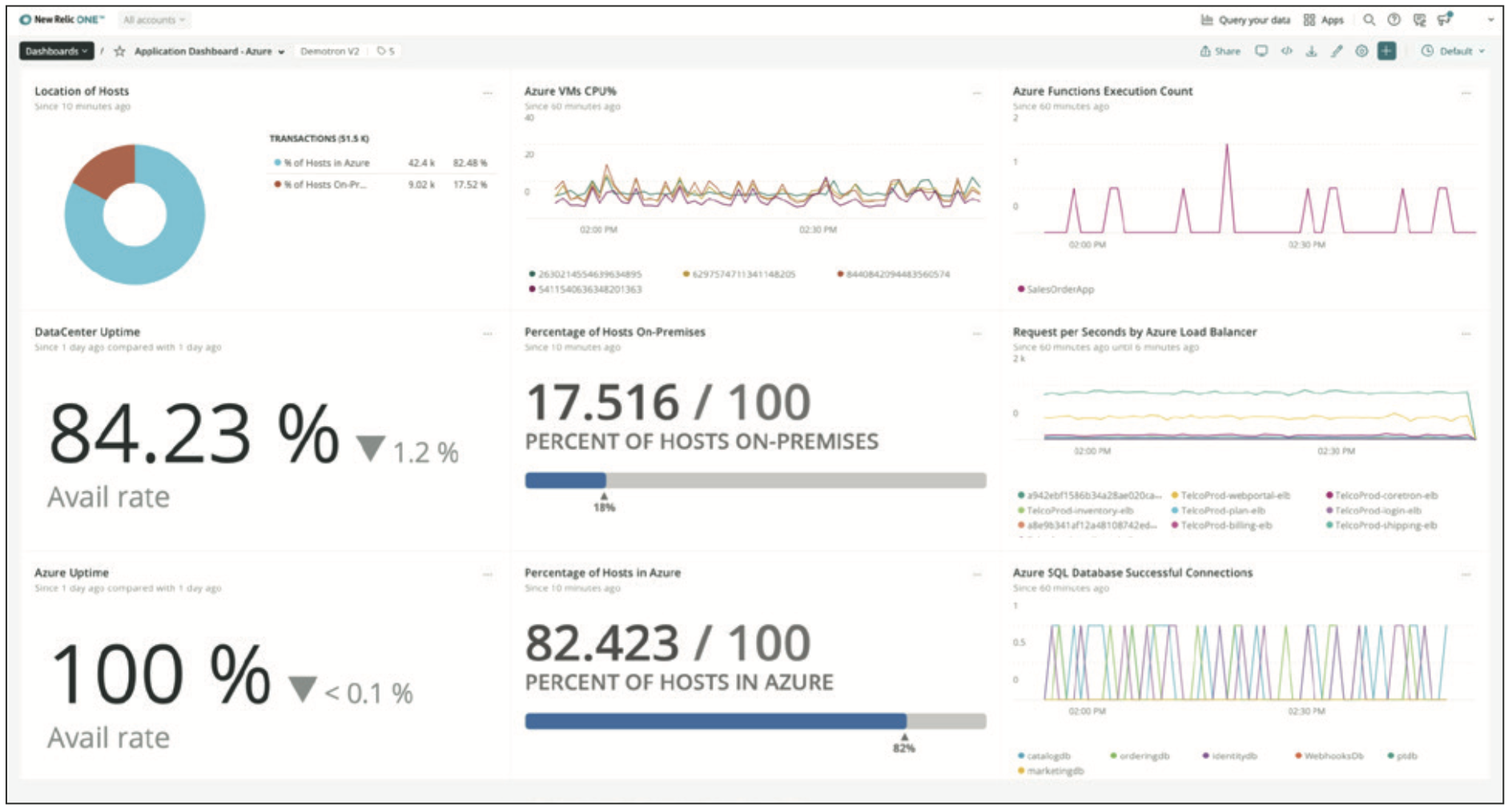Click the Azure VMs CPU% widget title
The width and height of the screenshot is (1512, 812).
(570, 91)
